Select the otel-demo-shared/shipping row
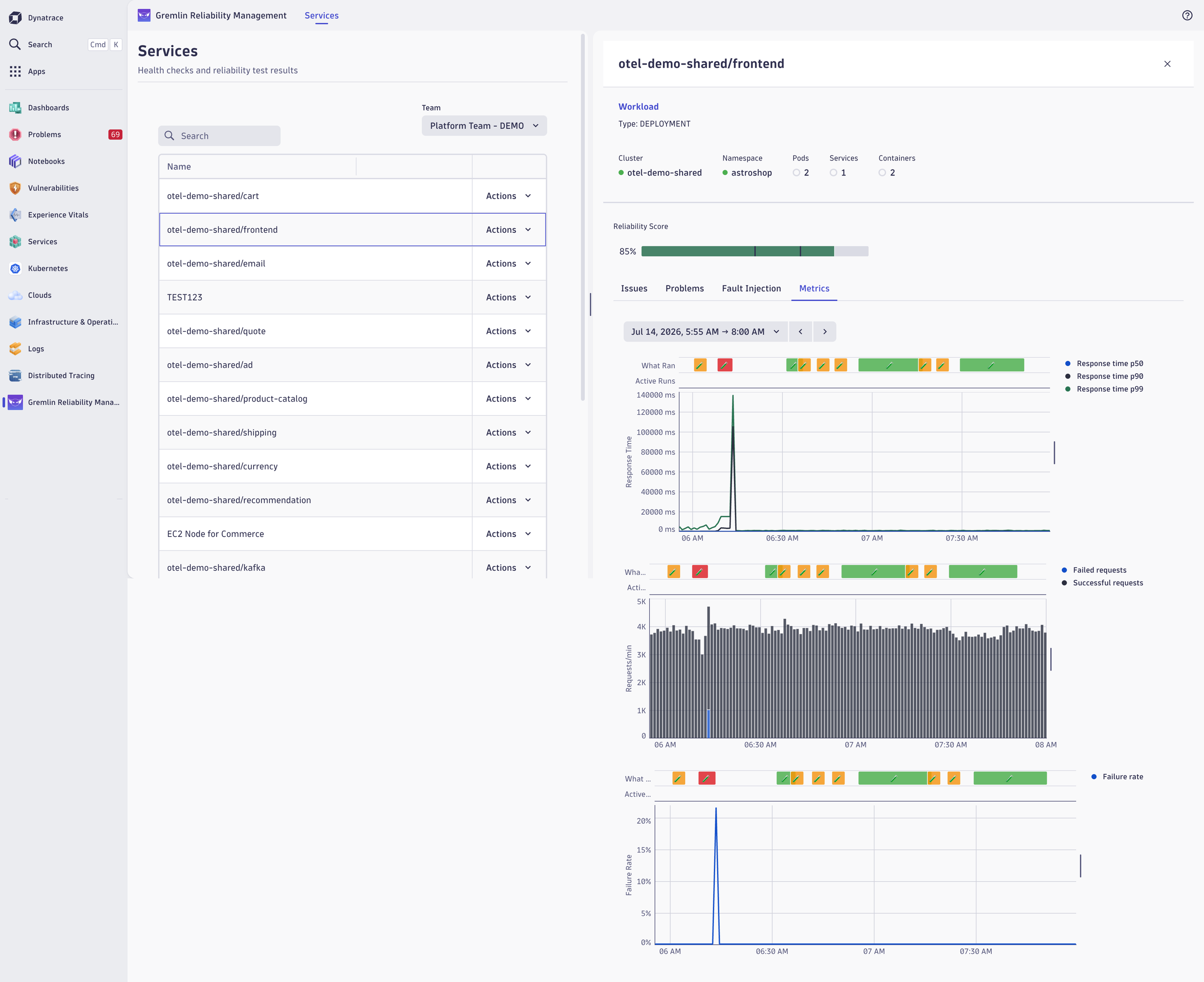This screenshot has height=982, width=1204. [x=352, y=433]
